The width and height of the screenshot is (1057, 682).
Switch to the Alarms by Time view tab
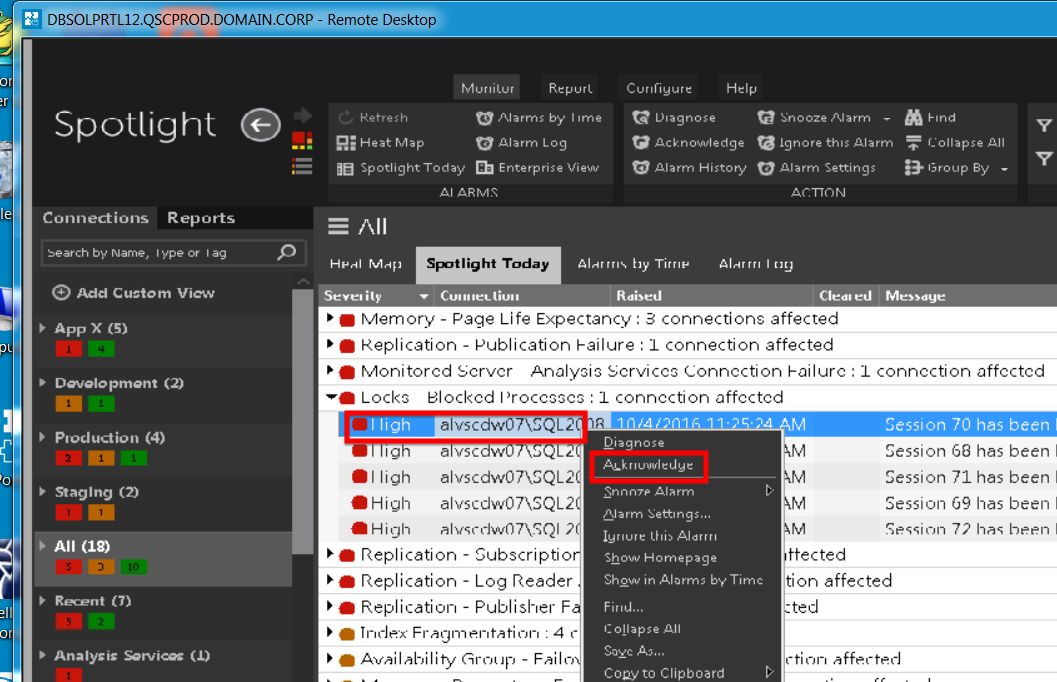(633, 264)
